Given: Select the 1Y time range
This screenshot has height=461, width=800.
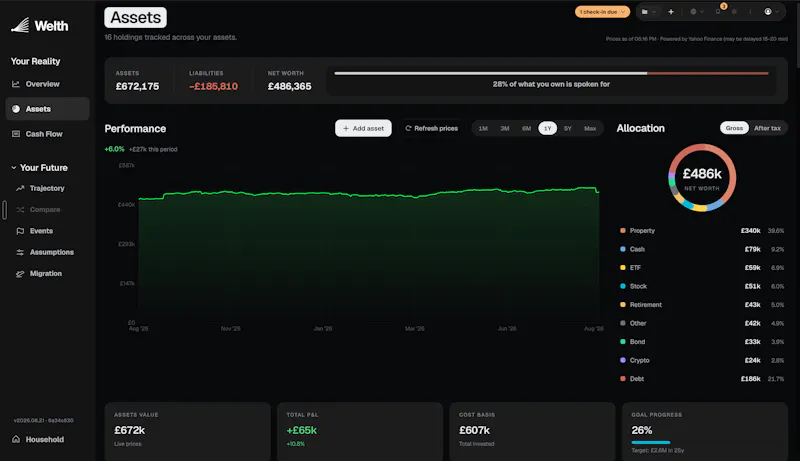Looking at the screenshot, I should click(x=547, y=129).
